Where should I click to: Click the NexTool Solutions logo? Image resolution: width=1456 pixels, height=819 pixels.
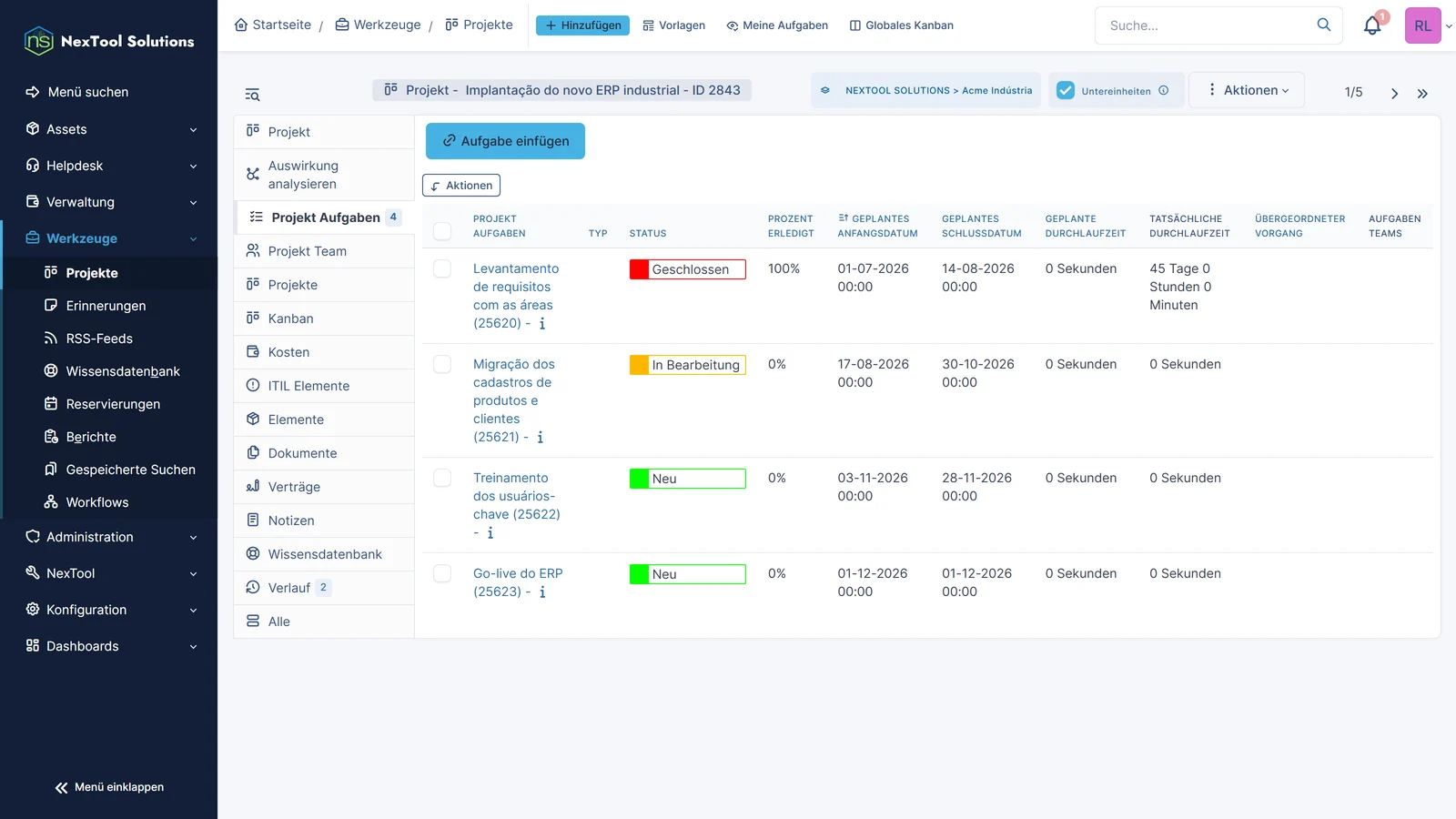[109, 41]
